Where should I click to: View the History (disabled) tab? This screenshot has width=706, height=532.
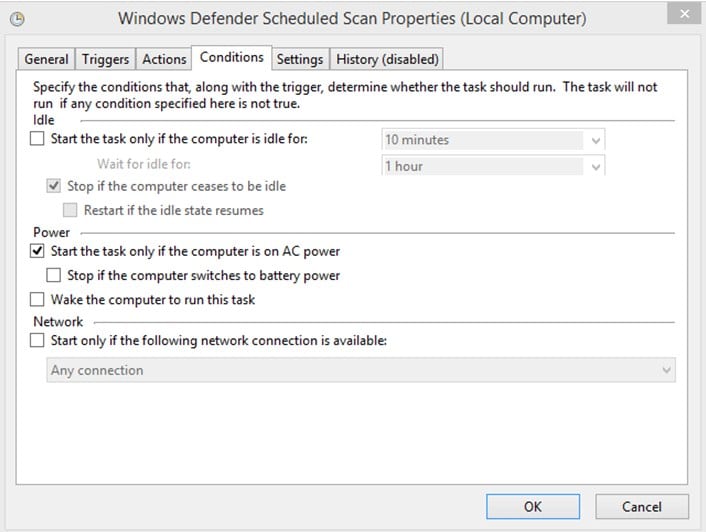[x=387, y=59]
